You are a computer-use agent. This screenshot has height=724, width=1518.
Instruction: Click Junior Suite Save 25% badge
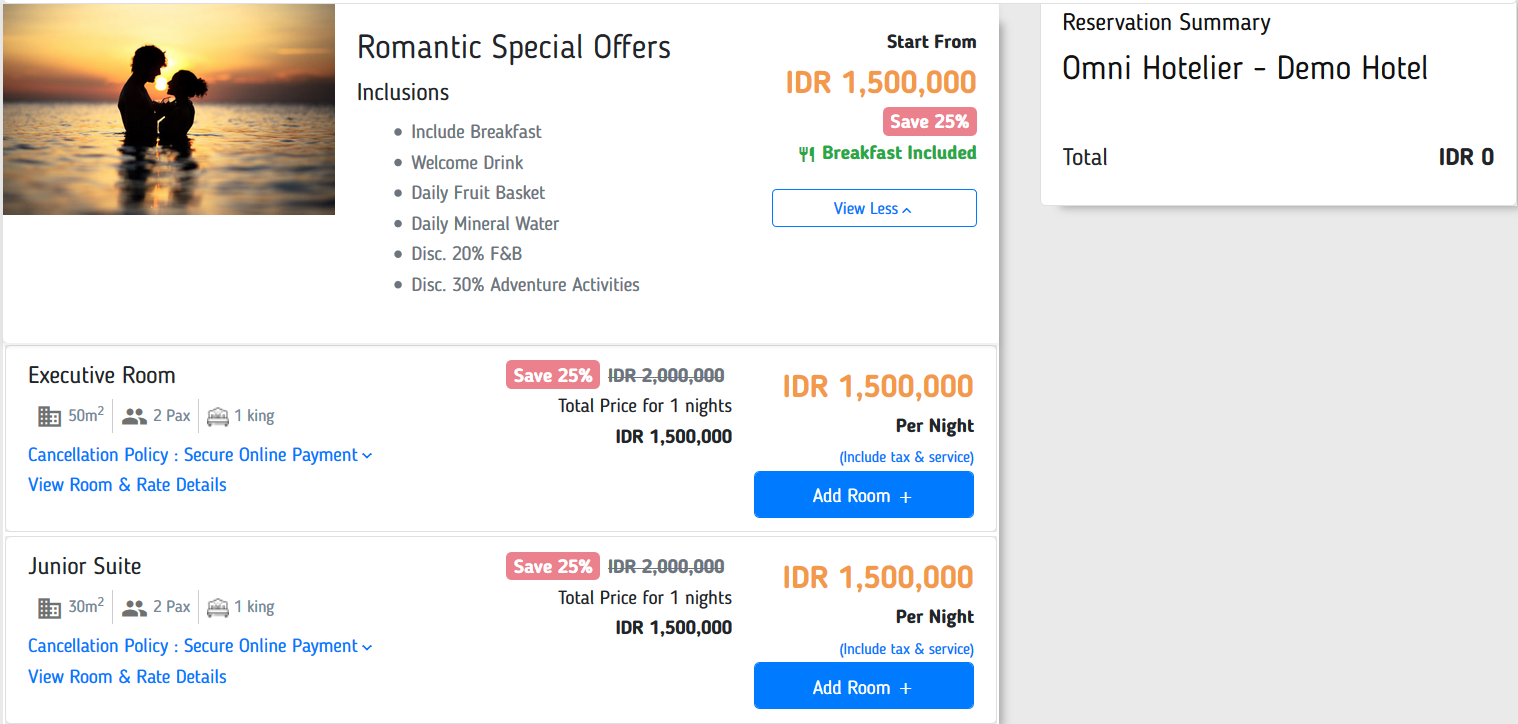[x=552, y=566]
